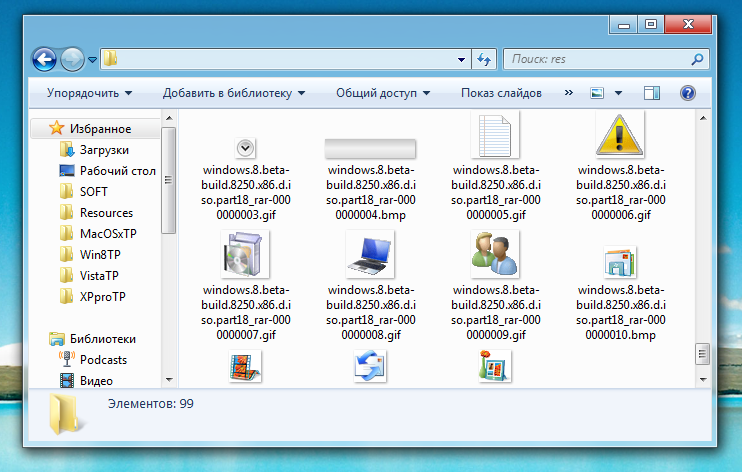742x472 pixels.
Task: Select the movie maker filmstrip thumbnail
Action: pos(245,366)
